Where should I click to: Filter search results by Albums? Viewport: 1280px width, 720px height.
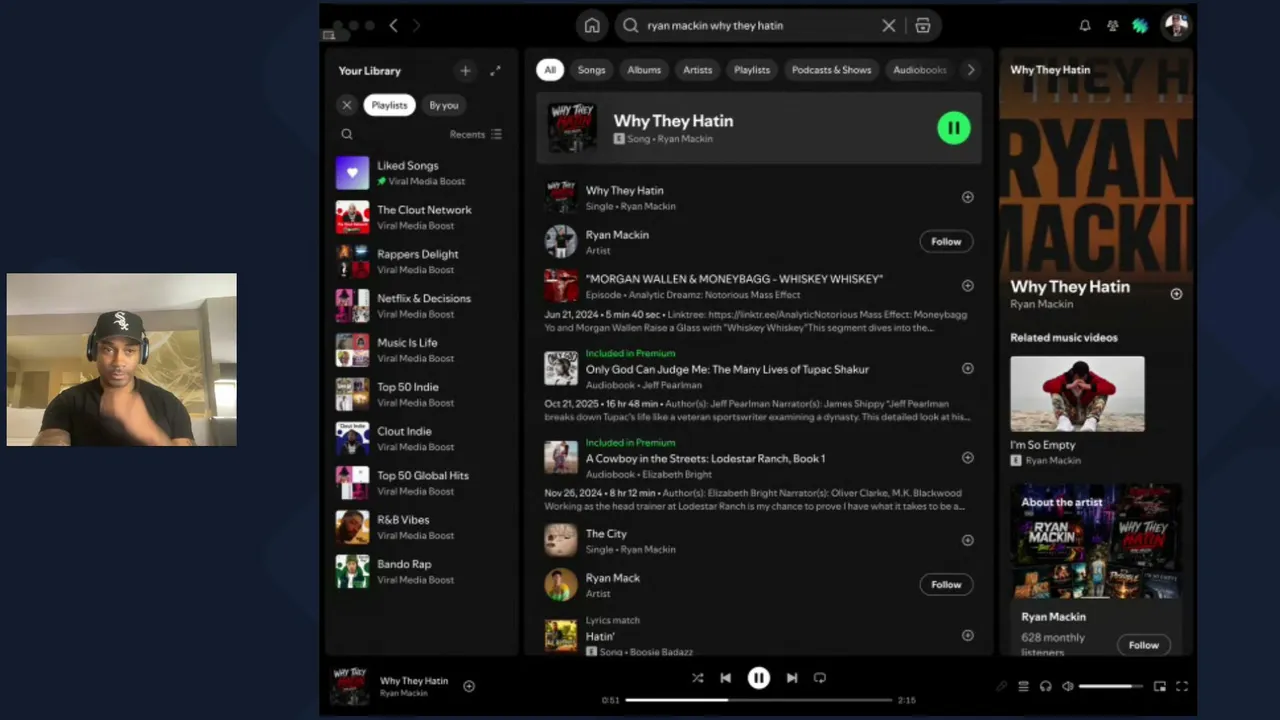(x=644, y=70)
